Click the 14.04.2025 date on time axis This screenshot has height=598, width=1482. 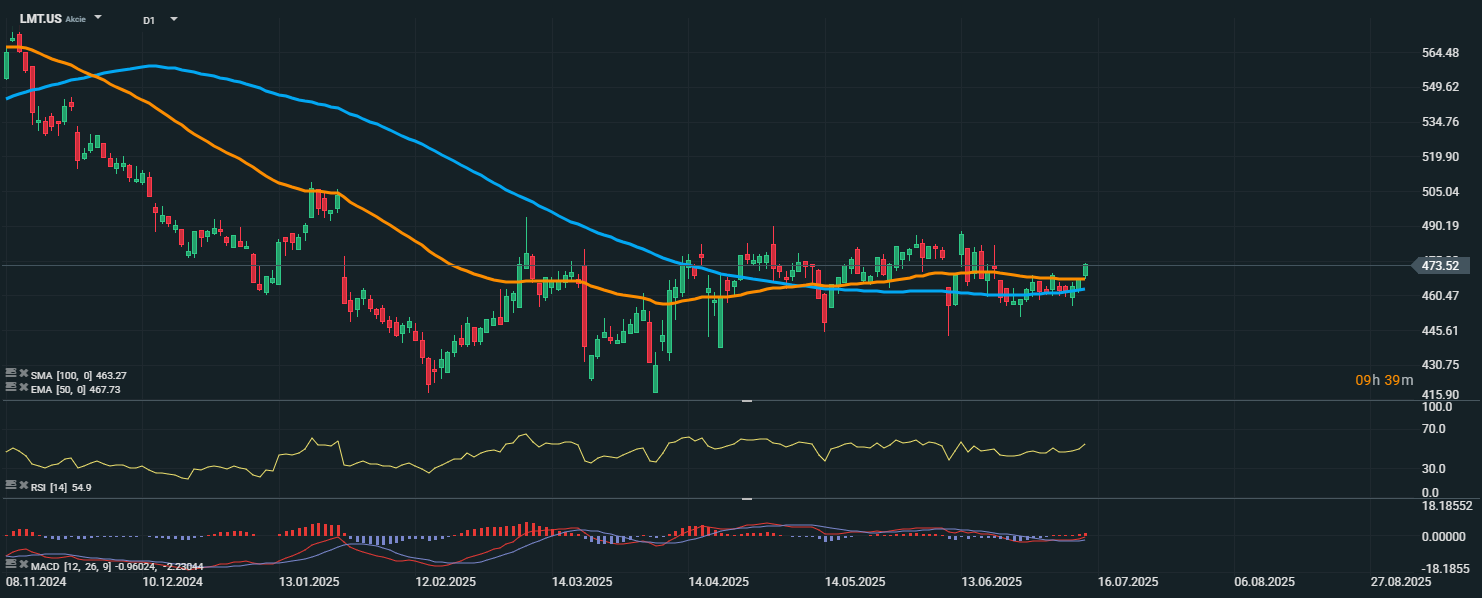[718, 581]
